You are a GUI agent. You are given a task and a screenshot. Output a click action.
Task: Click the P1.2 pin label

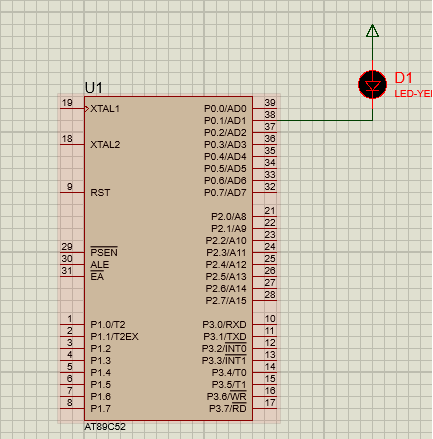point(100,349)
